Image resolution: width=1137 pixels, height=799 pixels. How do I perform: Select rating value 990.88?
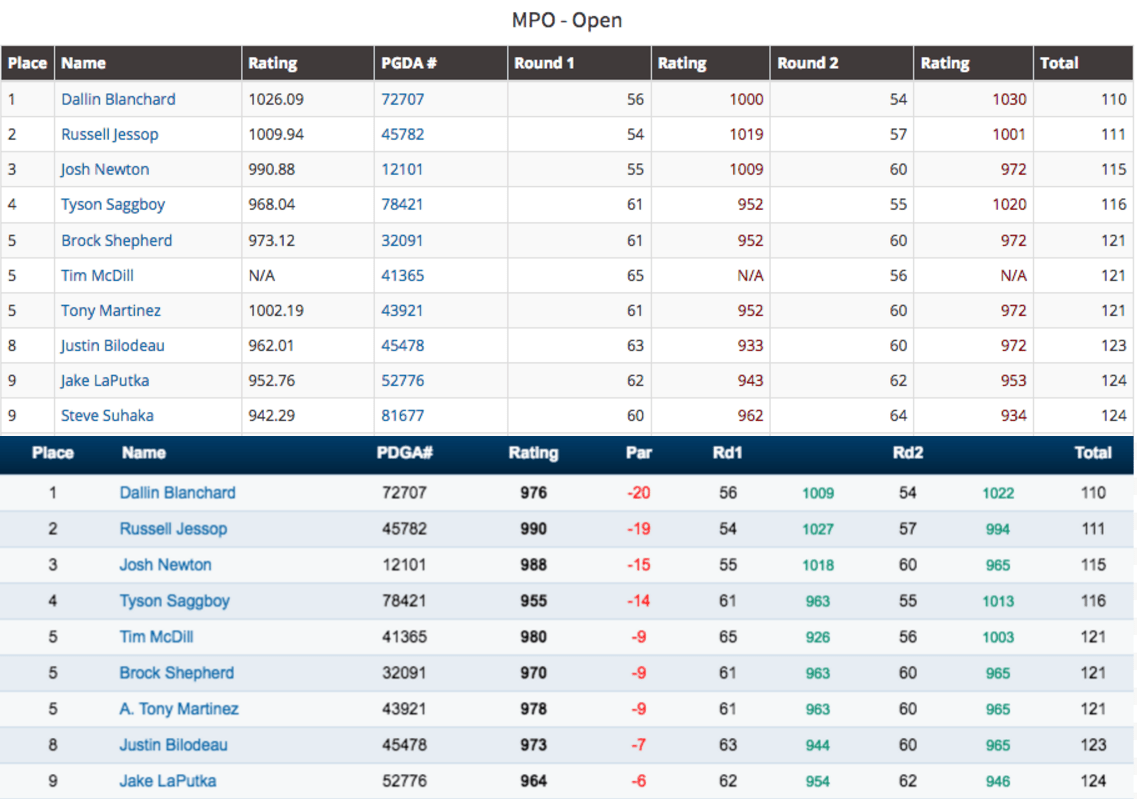point(272,169)
